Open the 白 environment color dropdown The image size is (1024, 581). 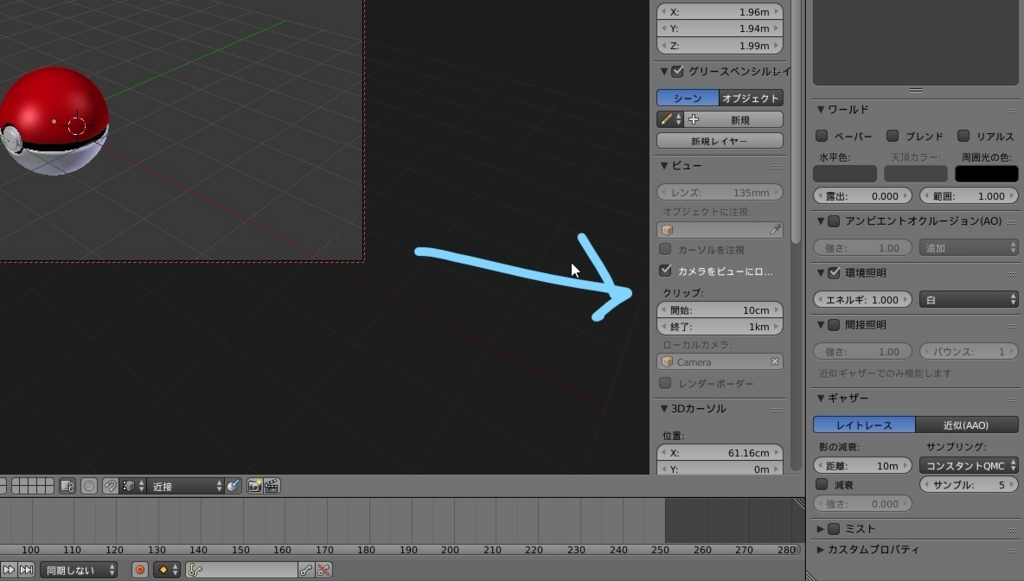(968, 300)
